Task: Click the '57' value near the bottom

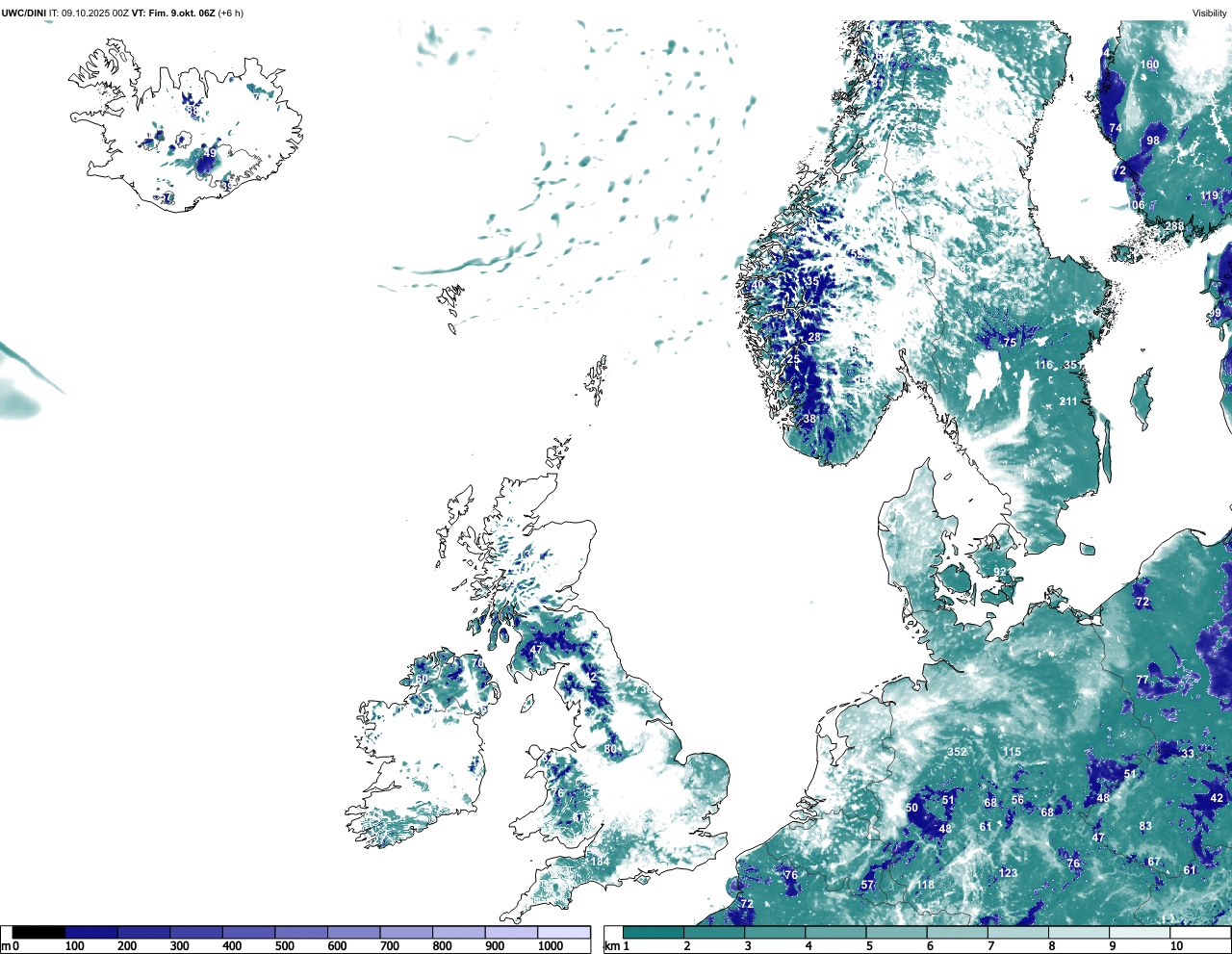Action: [x=867, y=885]
